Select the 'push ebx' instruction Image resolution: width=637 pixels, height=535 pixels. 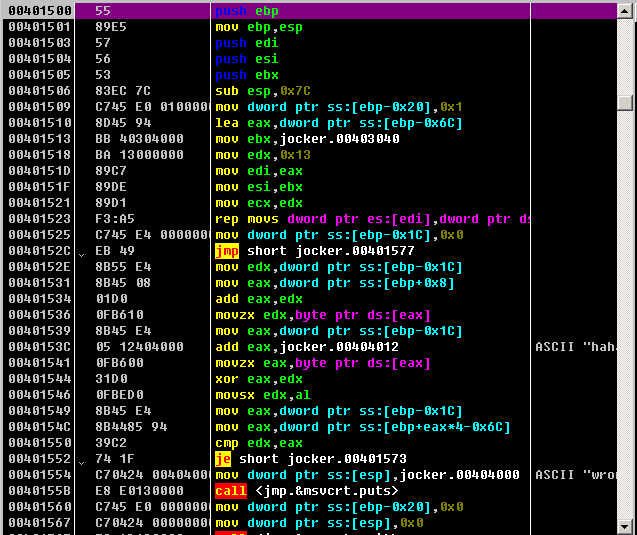(x=247, y=75)
